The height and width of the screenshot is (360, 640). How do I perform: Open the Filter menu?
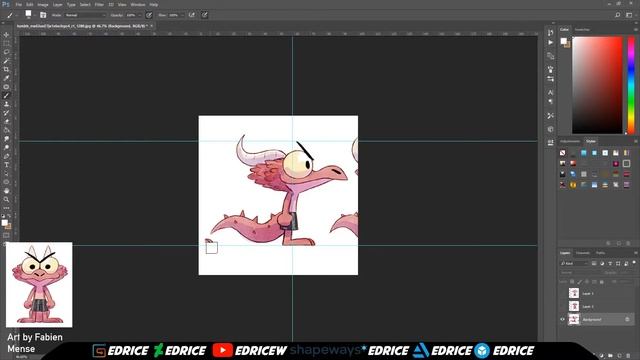point(99,4)
